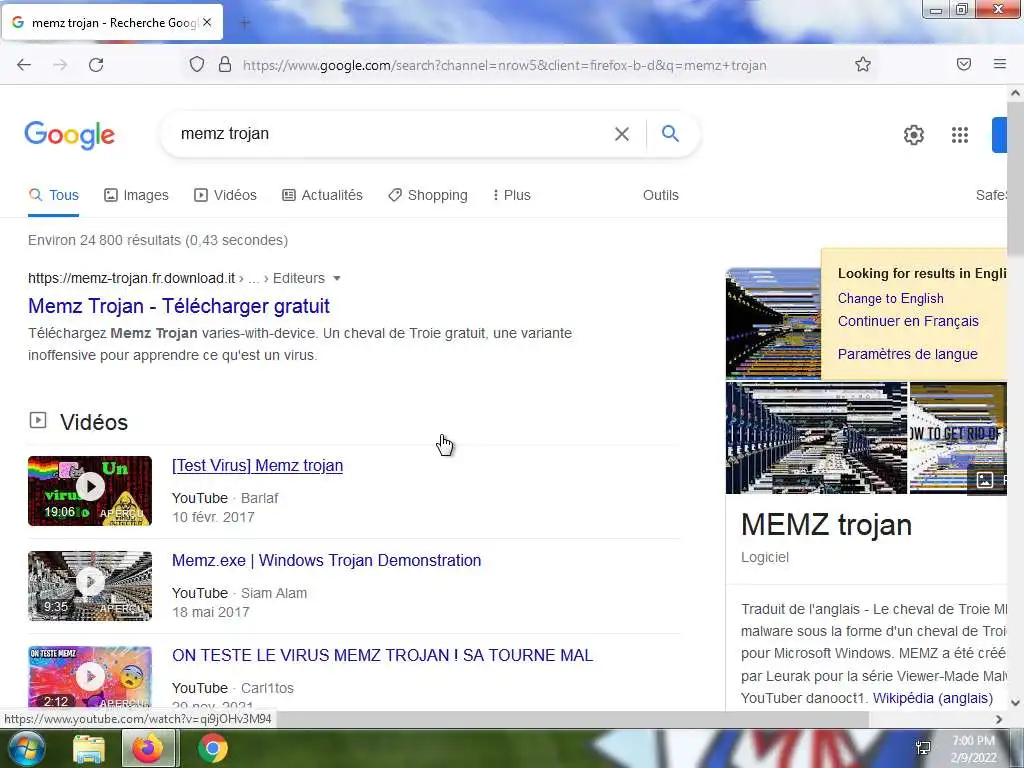Go back with the browser back arrow
Image resolution: width=1024 pixels, height=768 pixels.
(24, 65)
